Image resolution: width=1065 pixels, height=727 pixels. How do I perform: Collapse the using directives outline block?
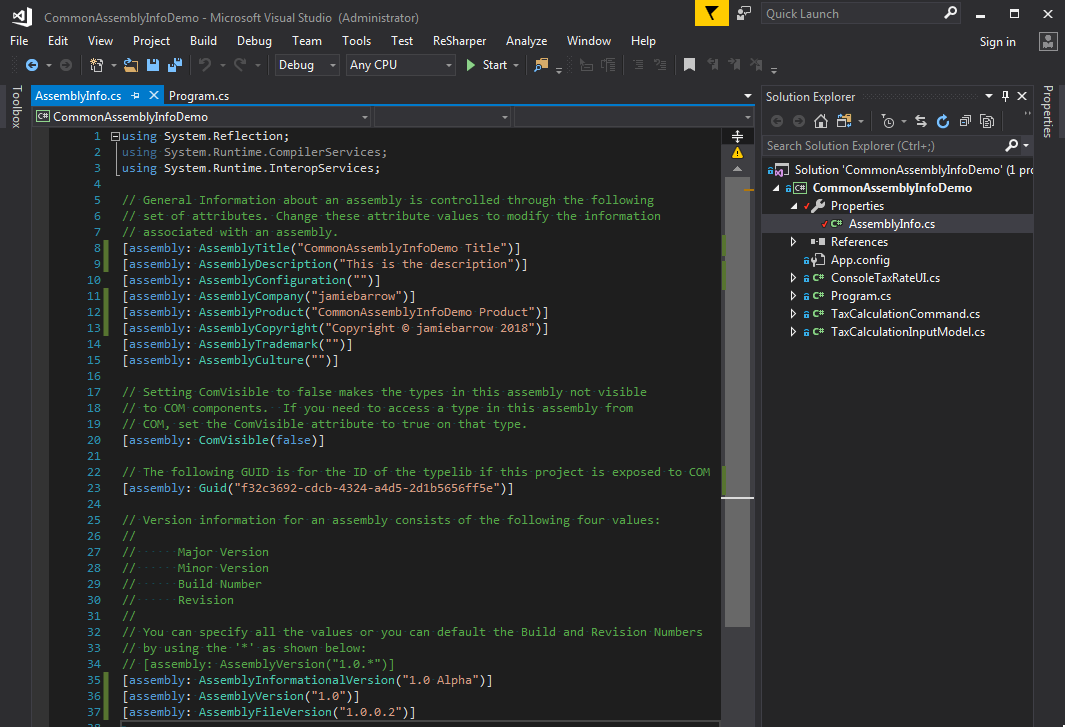115,137
